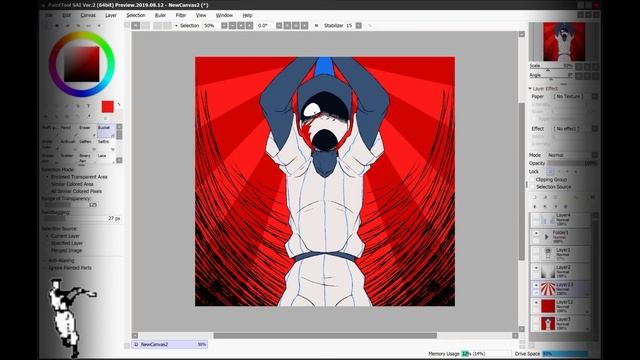Click the Paper texture options button

point(595,96)
